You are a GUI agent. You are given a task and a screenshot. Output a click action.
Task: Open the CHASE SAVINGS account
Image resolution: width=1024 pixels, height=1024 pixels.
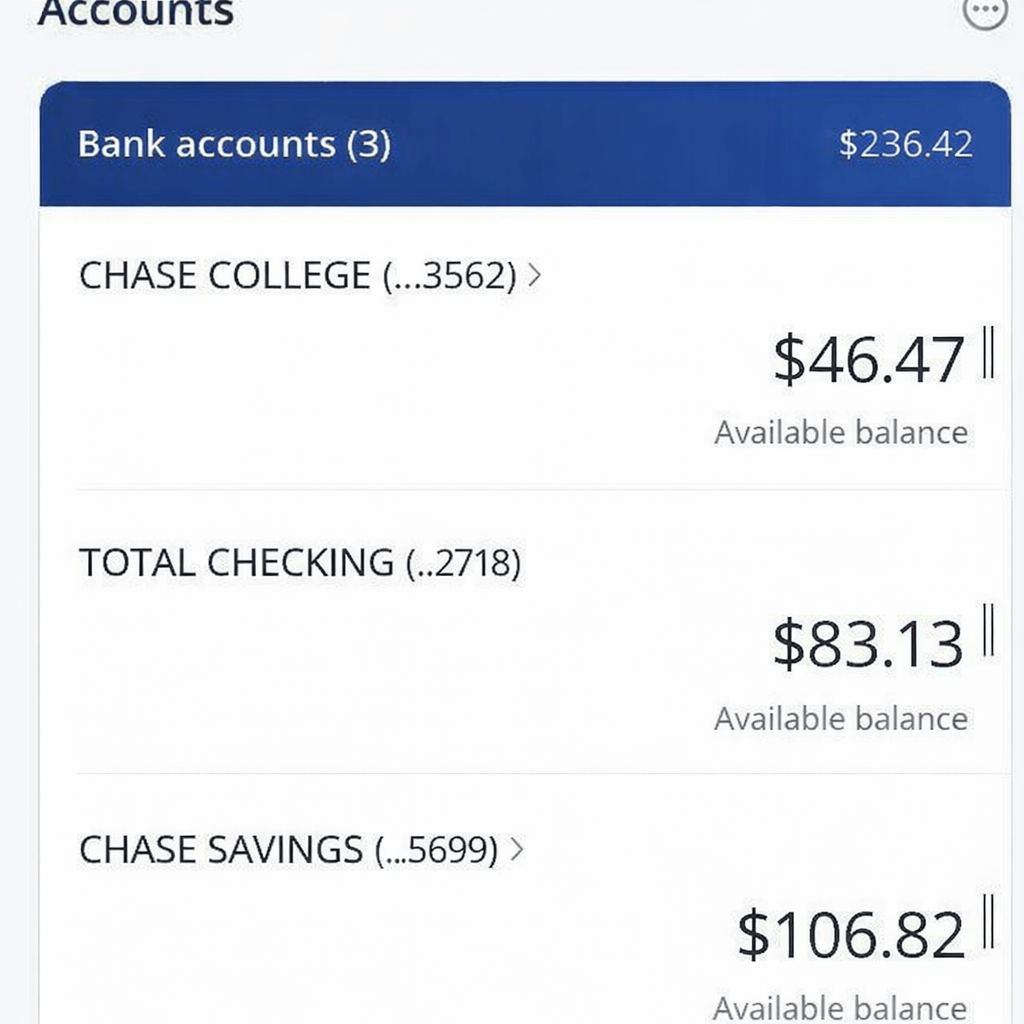[220, 850]
